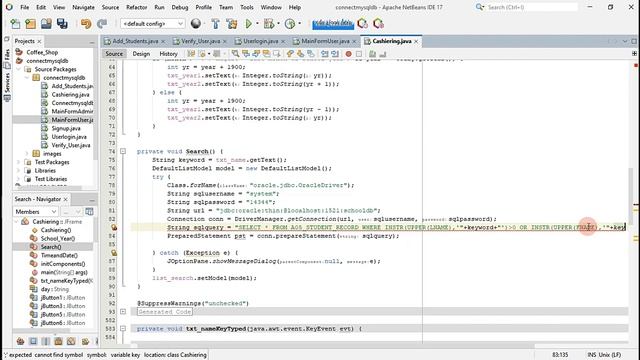This screenshot has width=640, height=360.
Task: Clean and build the project
Action: (x=232, y=24)
